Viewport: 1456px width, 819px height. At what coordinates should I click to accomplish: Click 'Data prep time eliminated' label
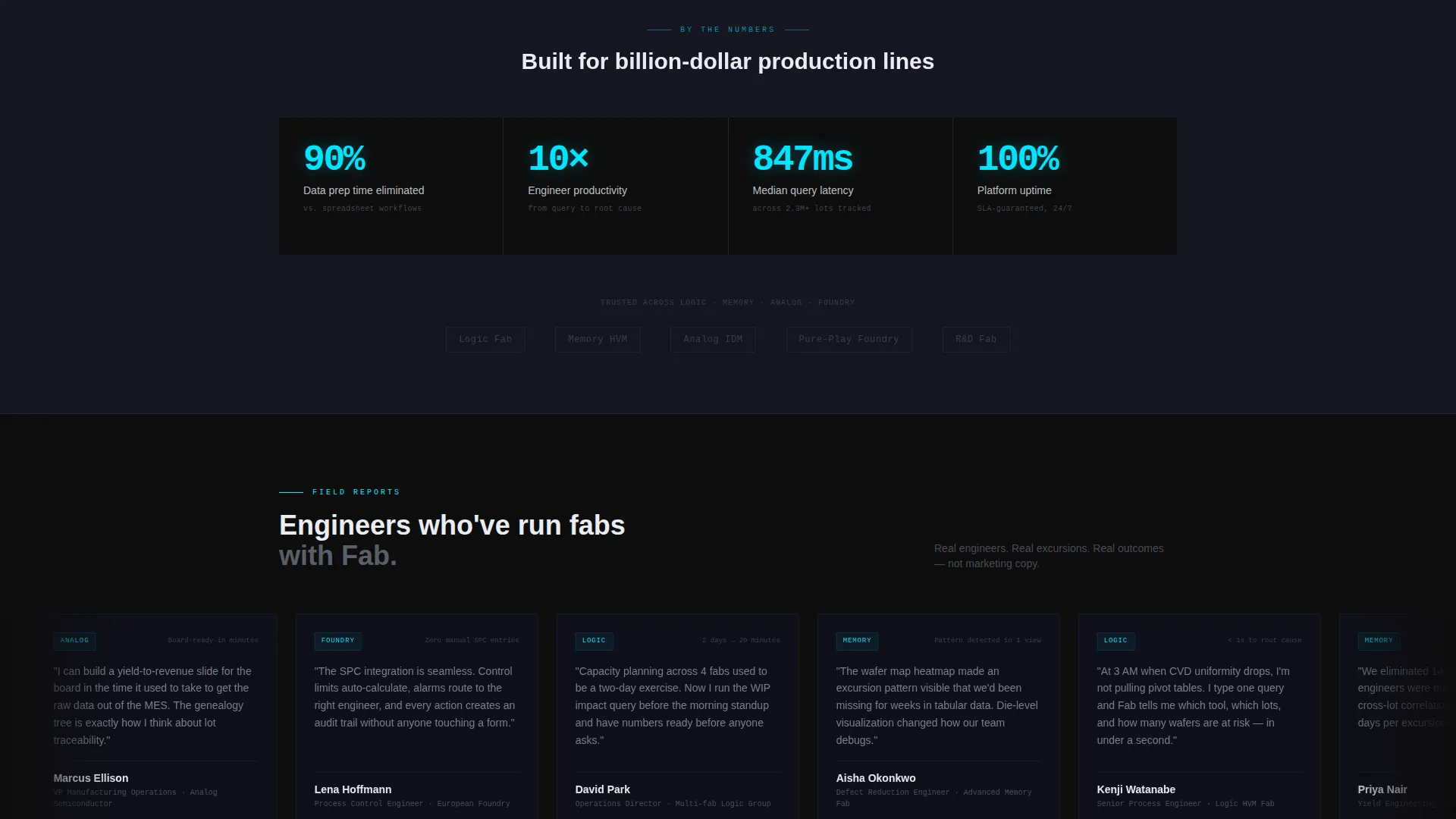[364, 190]
